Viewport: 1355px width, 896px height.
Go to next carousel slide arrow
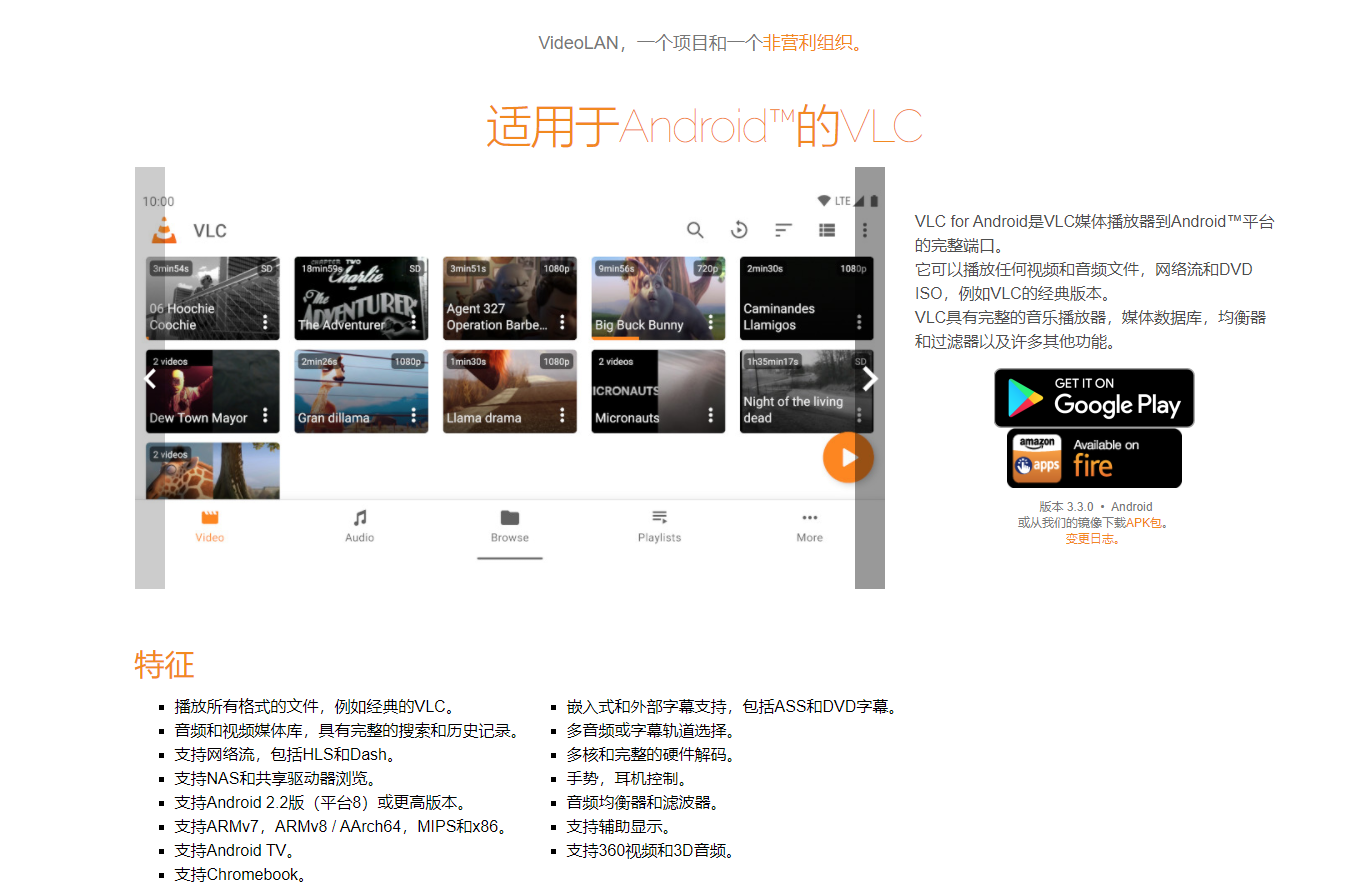870,378
